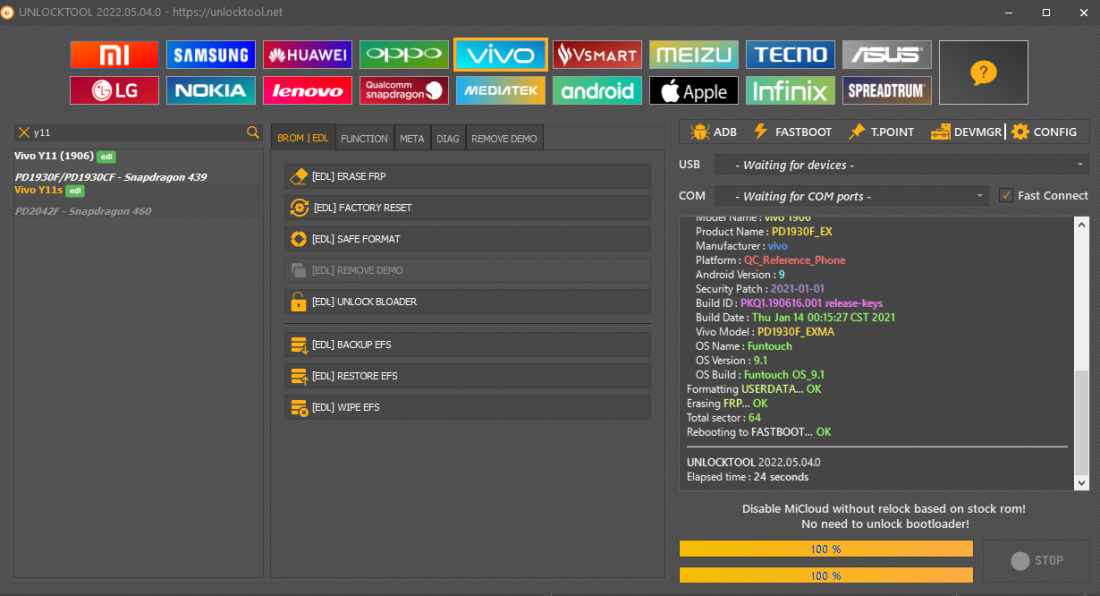Image resolution: width=1100 pixels, height=596 pixels.
Task: Switch to the DIAG tab
Action: pyautogui.click(x=448, y=139)
